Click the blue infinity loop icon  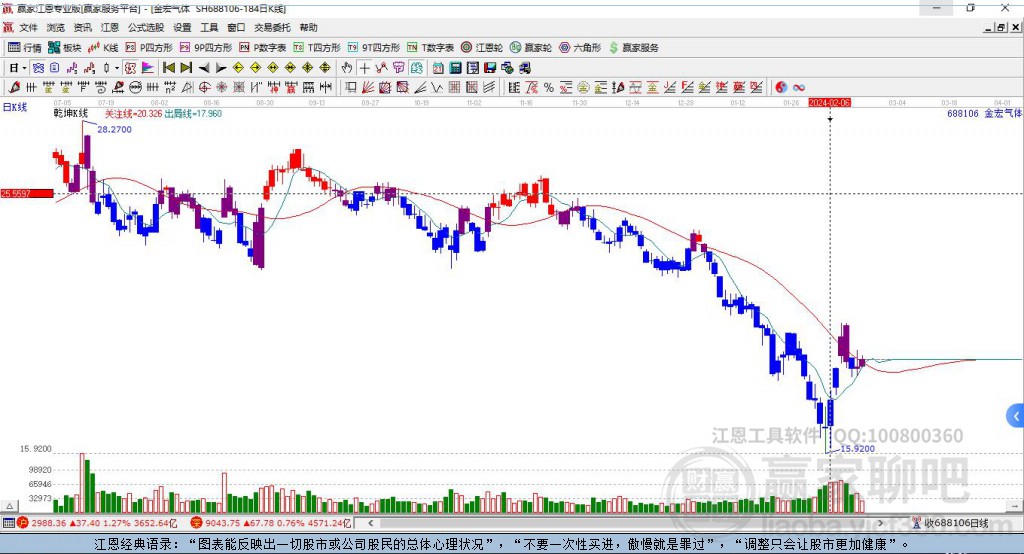(798, 87)
